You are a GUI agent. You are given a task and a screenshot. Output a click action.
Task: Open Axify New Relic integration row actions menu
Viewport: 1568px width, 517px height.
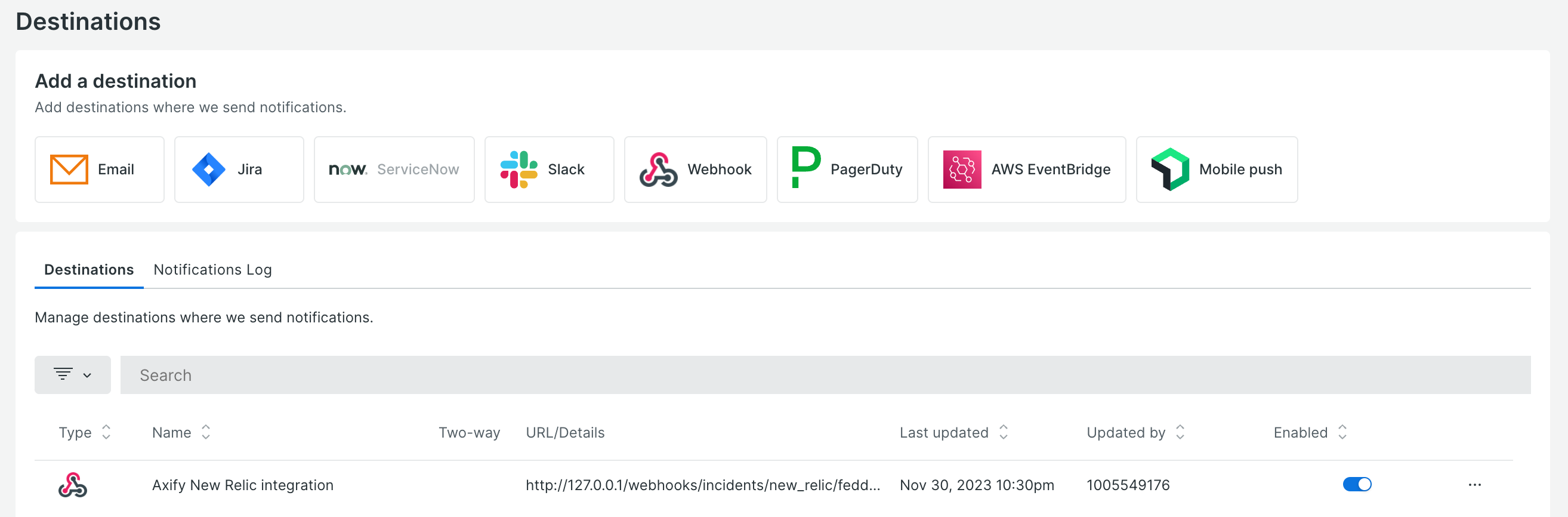(1474, 485)
